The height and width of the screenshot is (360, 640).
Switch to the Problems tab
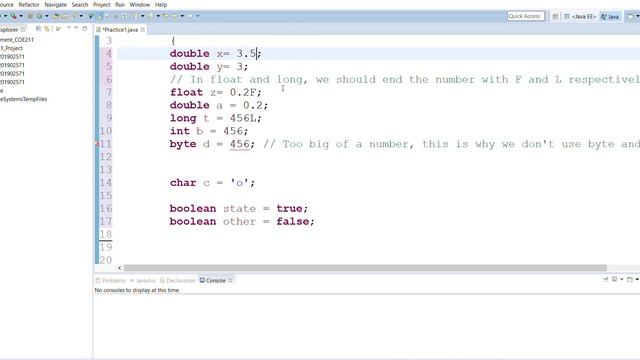111,280
